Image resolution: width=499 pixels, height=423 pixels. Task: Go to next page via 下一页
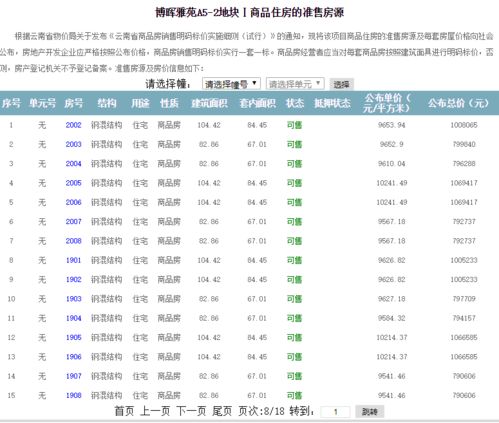[191, 411]
